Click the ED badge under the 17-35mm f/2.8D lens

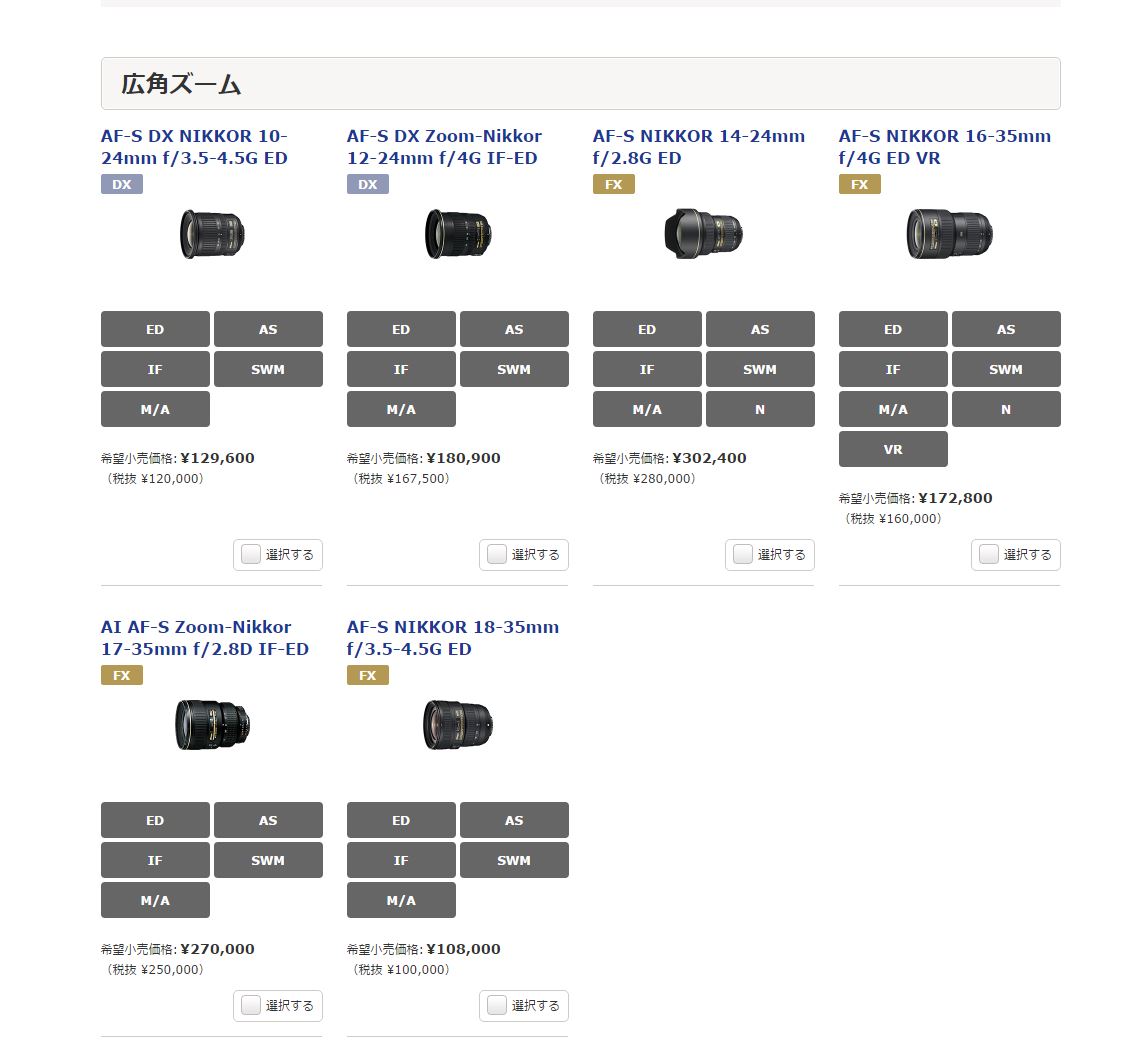(x=155, y=820)
